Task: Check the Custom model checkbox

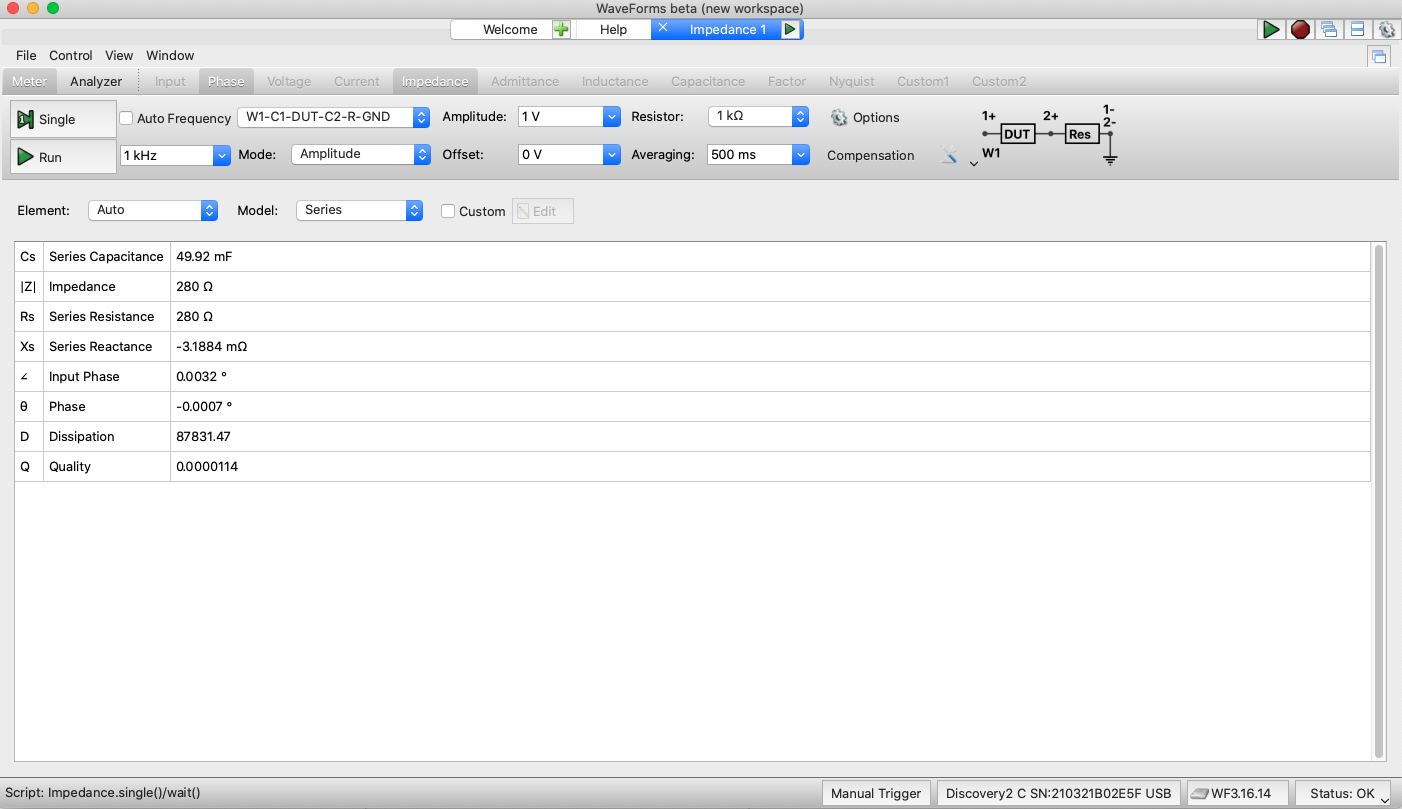Action: pos(448,211)
